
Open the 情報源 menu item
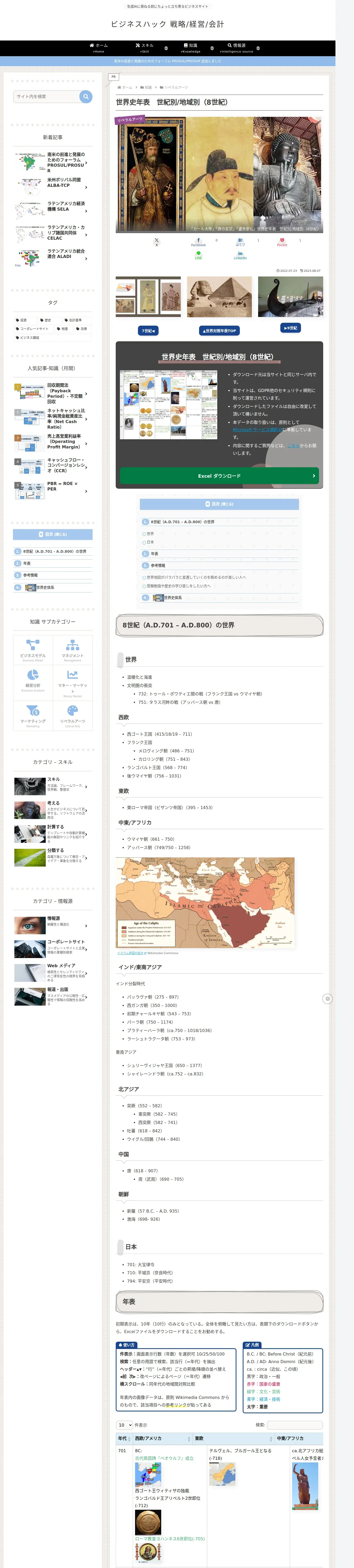[237, 48]
